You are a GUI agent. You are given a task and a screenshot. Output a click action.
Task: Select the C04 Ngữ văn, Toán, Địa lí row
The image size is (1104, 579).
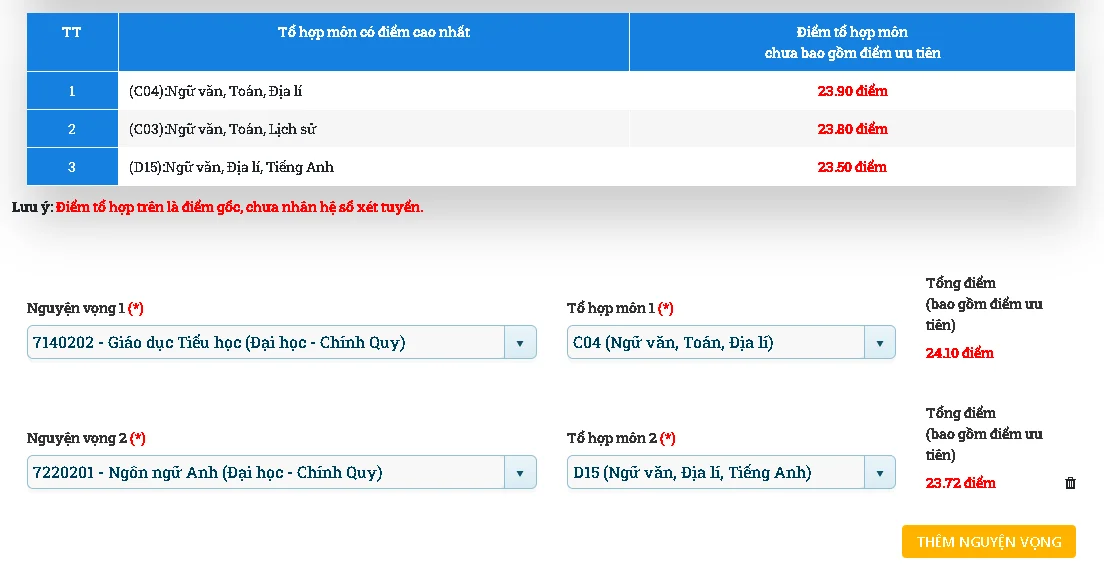[215, 91]
